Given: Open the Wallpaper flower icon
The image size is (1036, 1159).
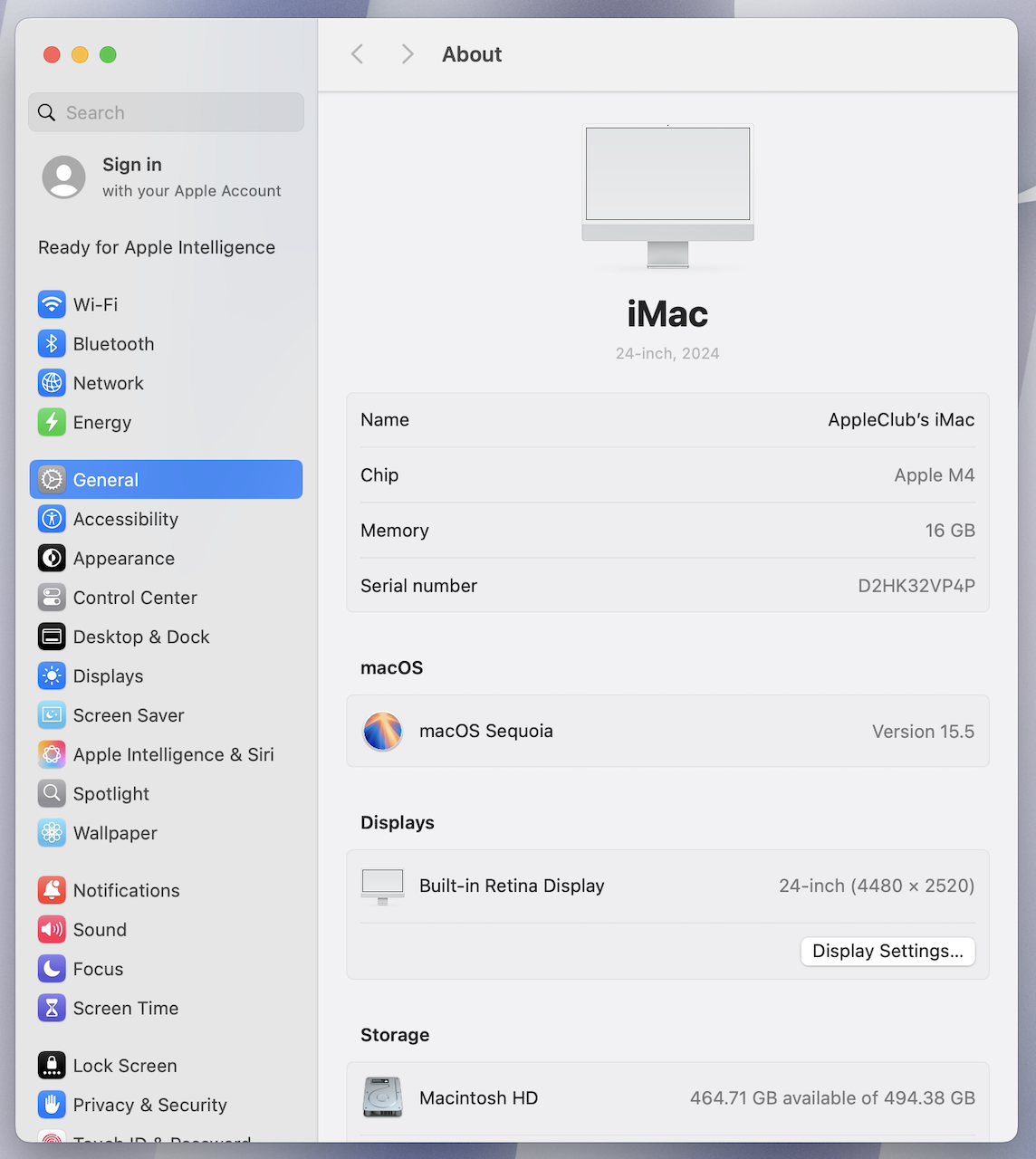Looking at the screenshot, I should (x=52, y=833).
